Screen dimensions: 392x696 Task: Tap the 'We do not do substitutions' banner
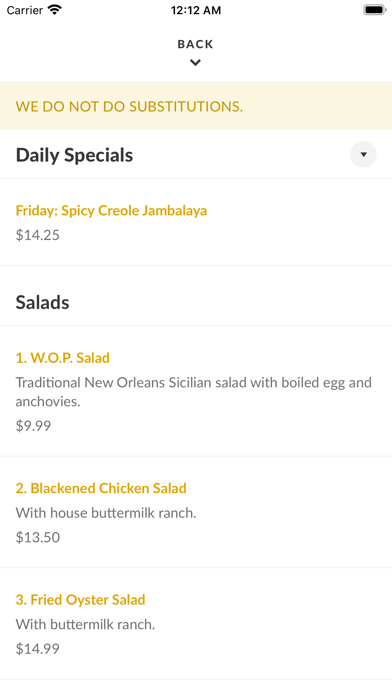(196, 106)
